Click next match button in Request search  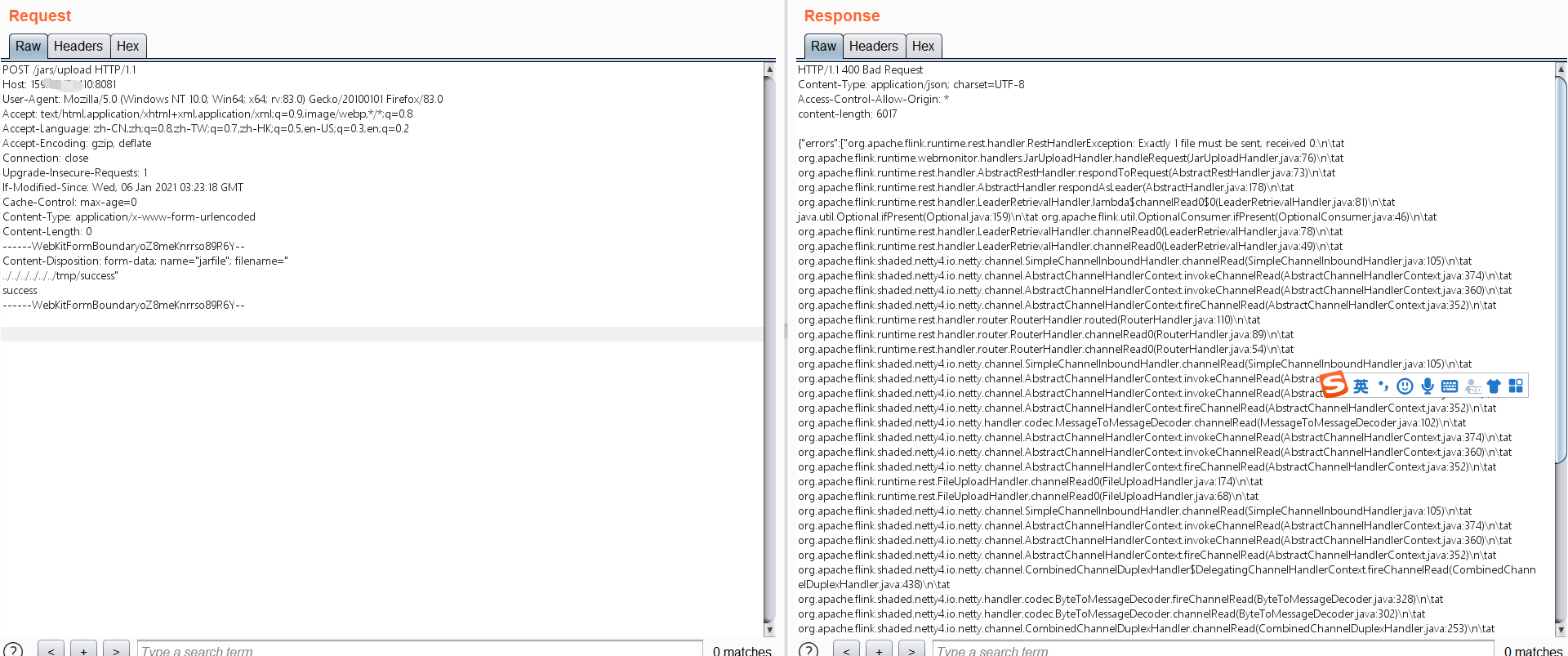point(116,649)
